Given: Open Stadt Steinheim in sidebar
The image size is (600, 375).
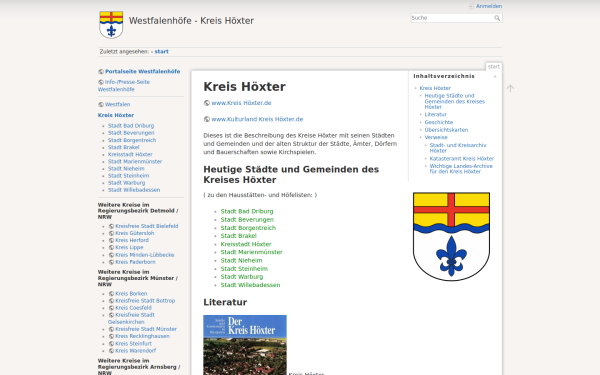Looking at the screenshot, I should point(129,176).
